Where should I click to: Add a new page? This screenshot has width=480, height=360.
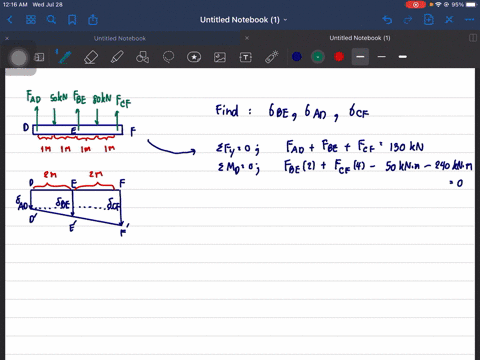coord(429,20)
